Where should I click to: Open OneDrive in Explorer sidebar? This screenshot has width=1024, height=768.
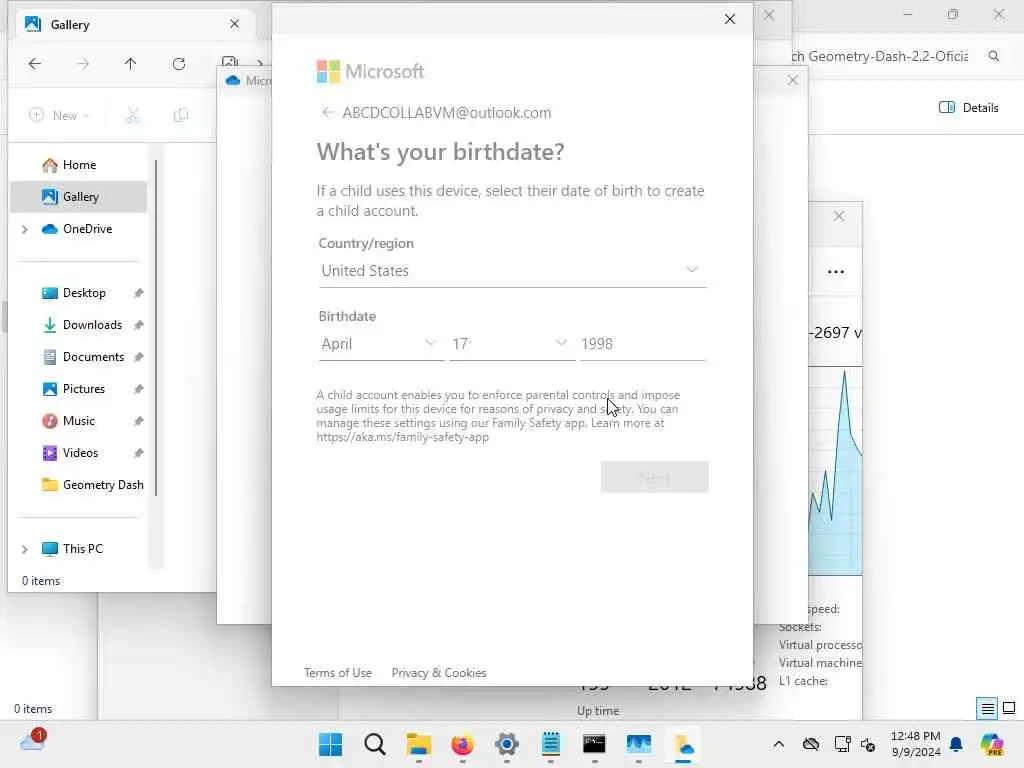(x=78, y=229)
